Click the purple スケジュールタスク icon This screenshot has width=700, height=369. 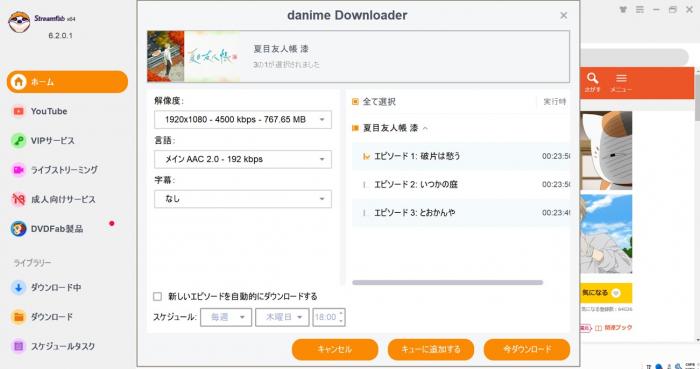tap(18, 346)
